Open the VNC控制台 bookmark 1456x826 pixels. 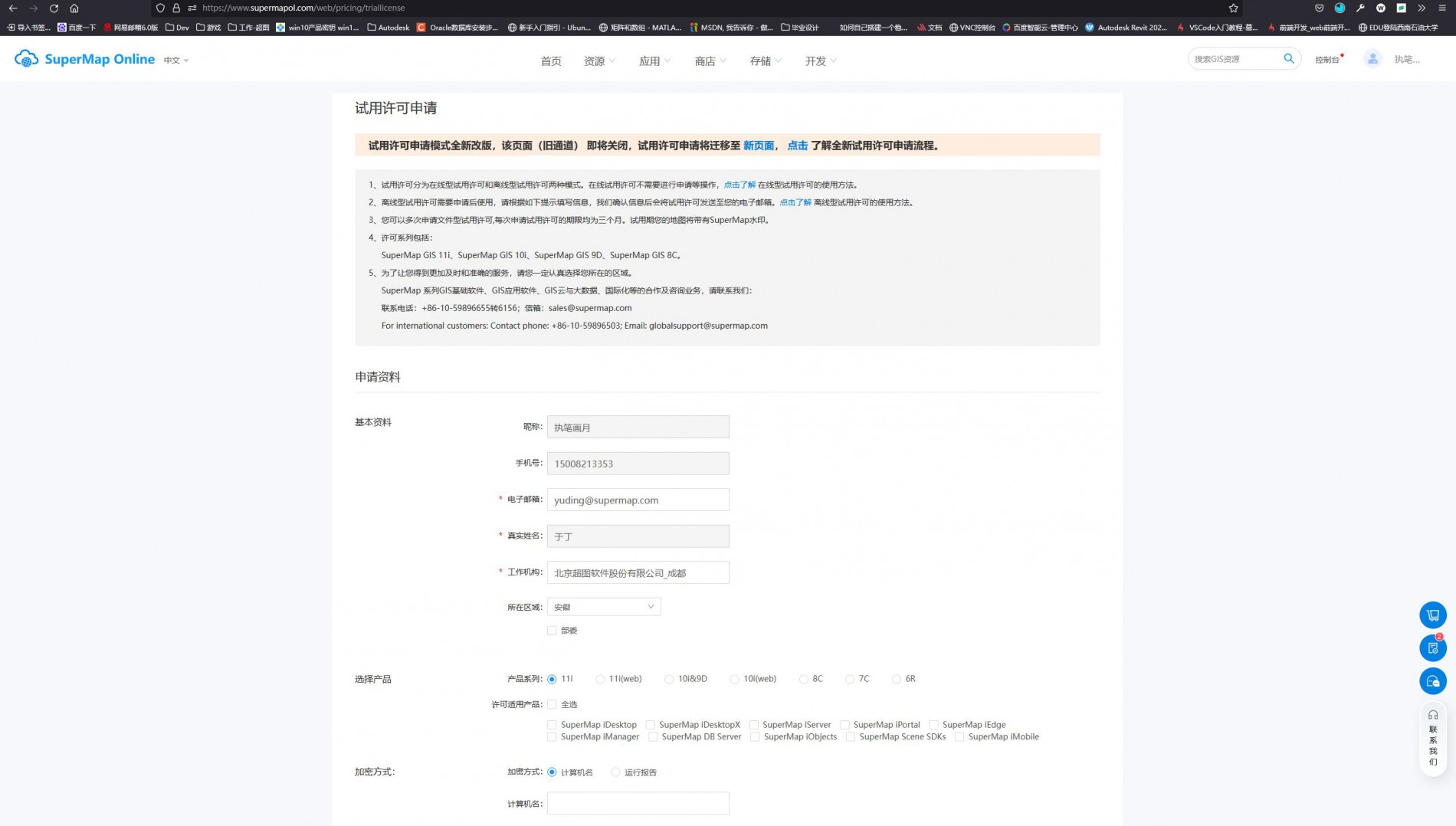pyautogui.click(x=972, y=28)
